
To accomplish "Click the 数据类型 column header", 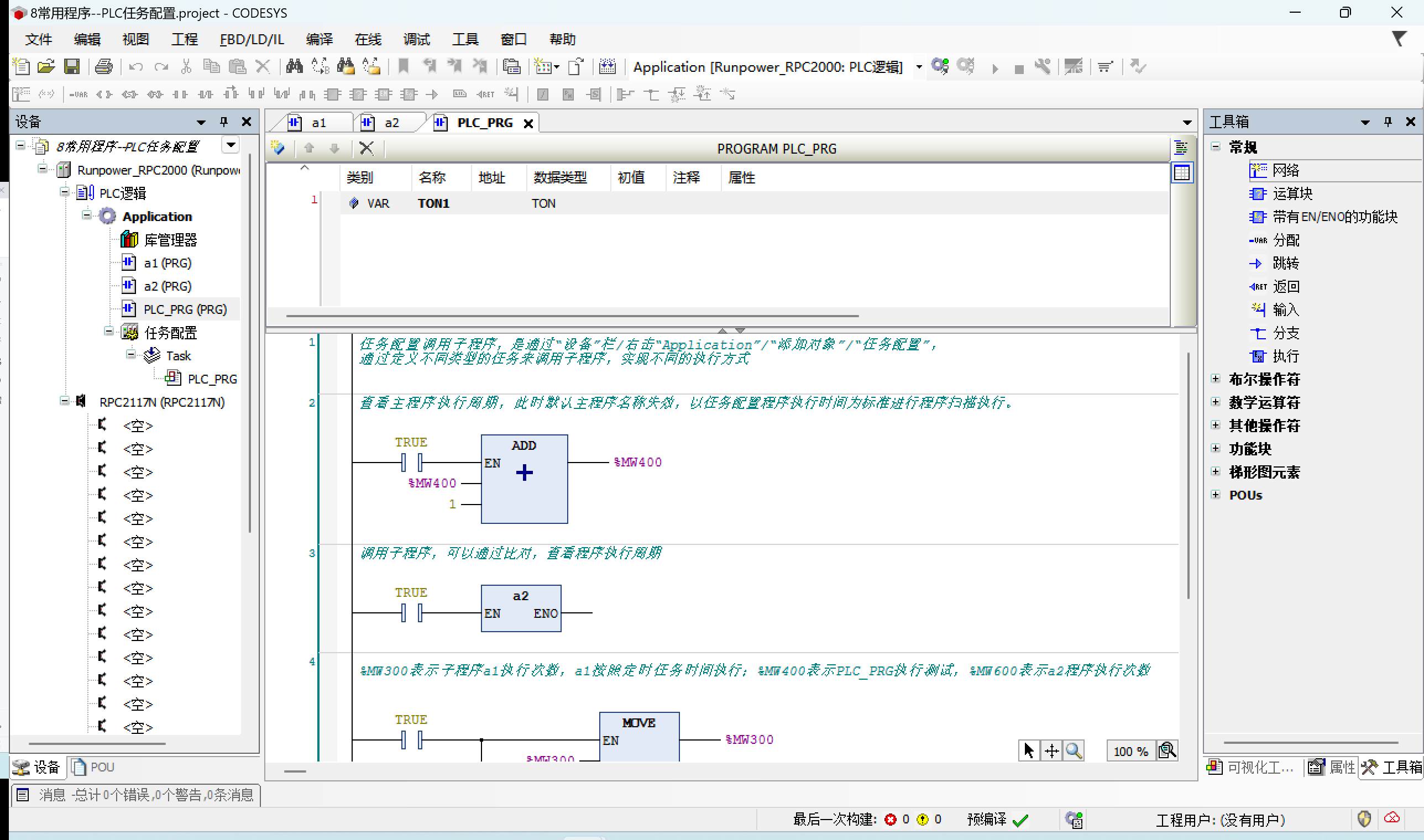I will [560, 178].
